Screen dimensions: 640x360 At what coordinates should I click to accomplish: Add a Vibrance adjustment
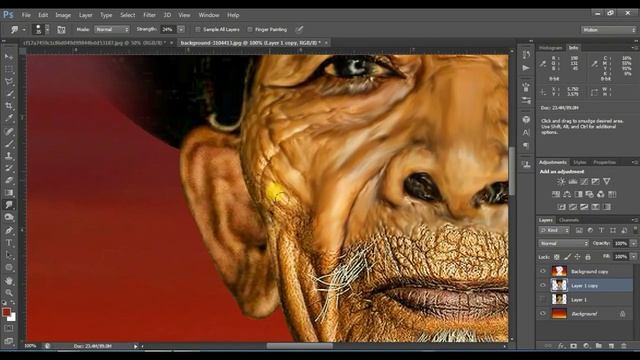(x=607, y=182)
